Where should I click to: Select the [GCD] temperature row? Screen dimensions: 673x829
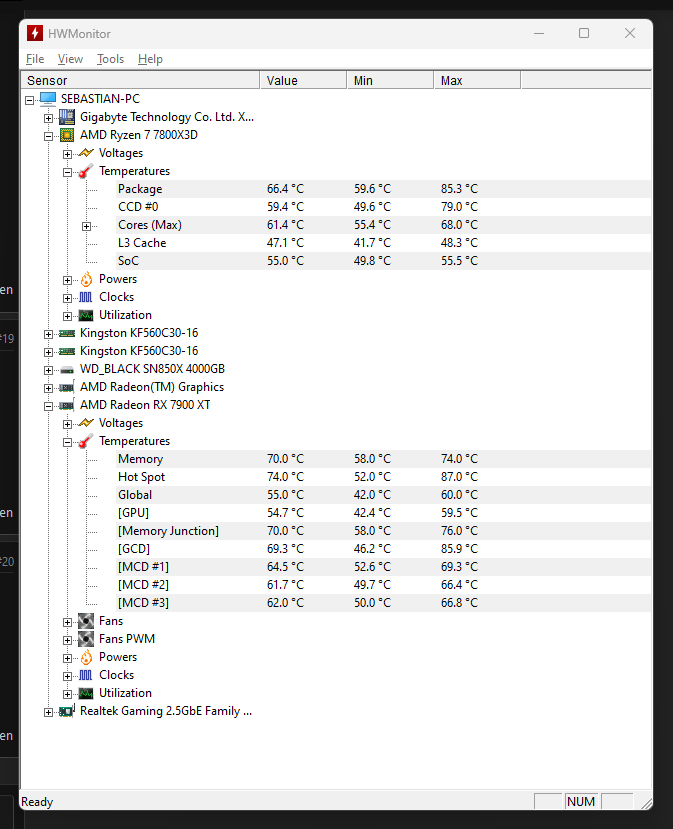coord(384,549)
